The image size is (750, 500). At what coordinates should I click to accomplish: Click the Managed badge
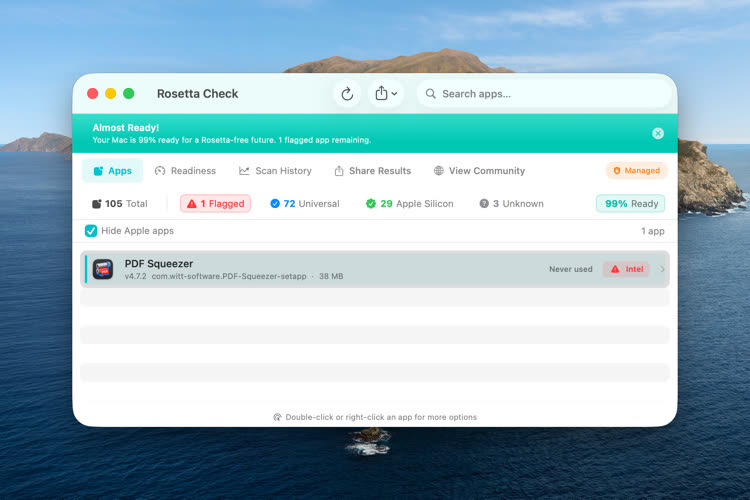(637, 171)
